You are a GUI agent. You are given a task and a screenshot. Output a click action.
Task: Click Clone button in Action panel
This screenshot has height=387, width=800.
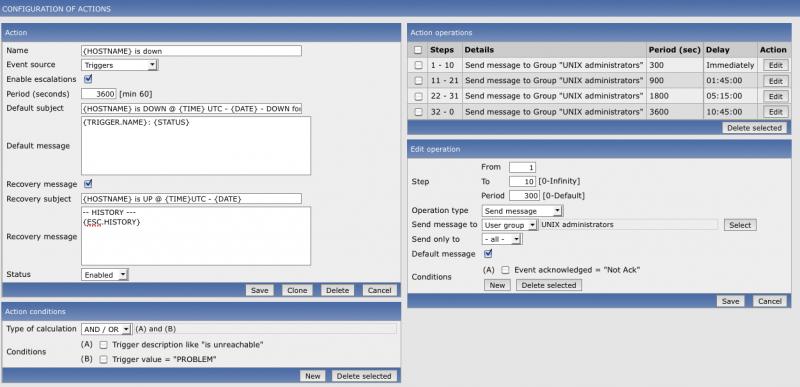tap(297, 290)
